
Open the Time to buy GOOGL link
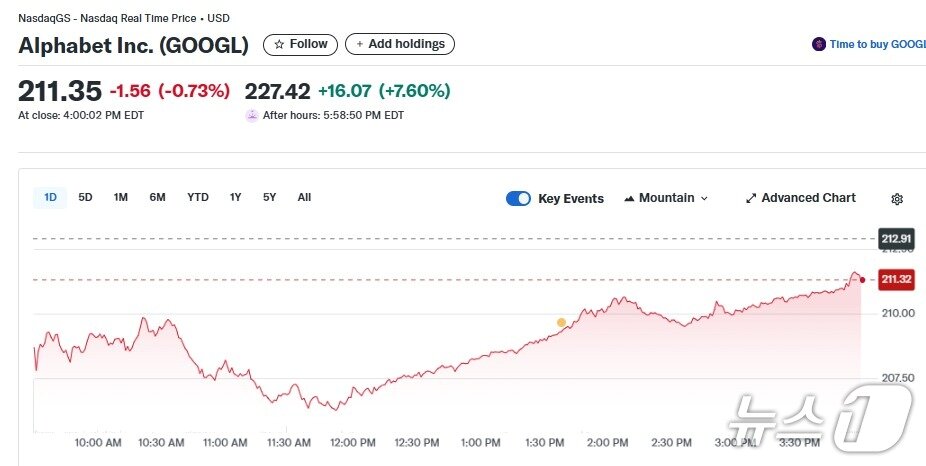click(877, 44)
